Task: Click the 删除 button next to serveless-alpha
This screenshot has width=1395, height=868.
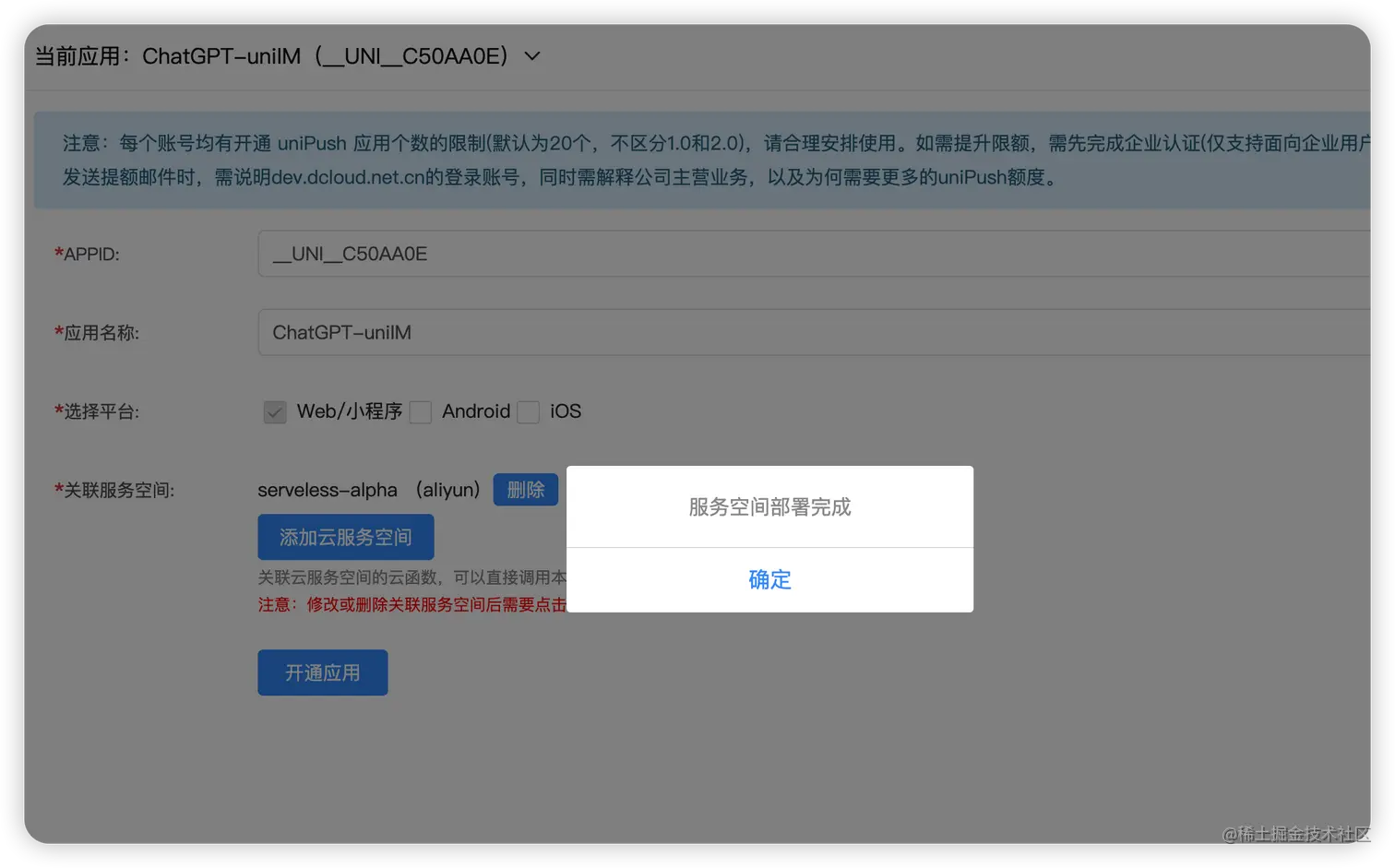Action: click(526, 489)
